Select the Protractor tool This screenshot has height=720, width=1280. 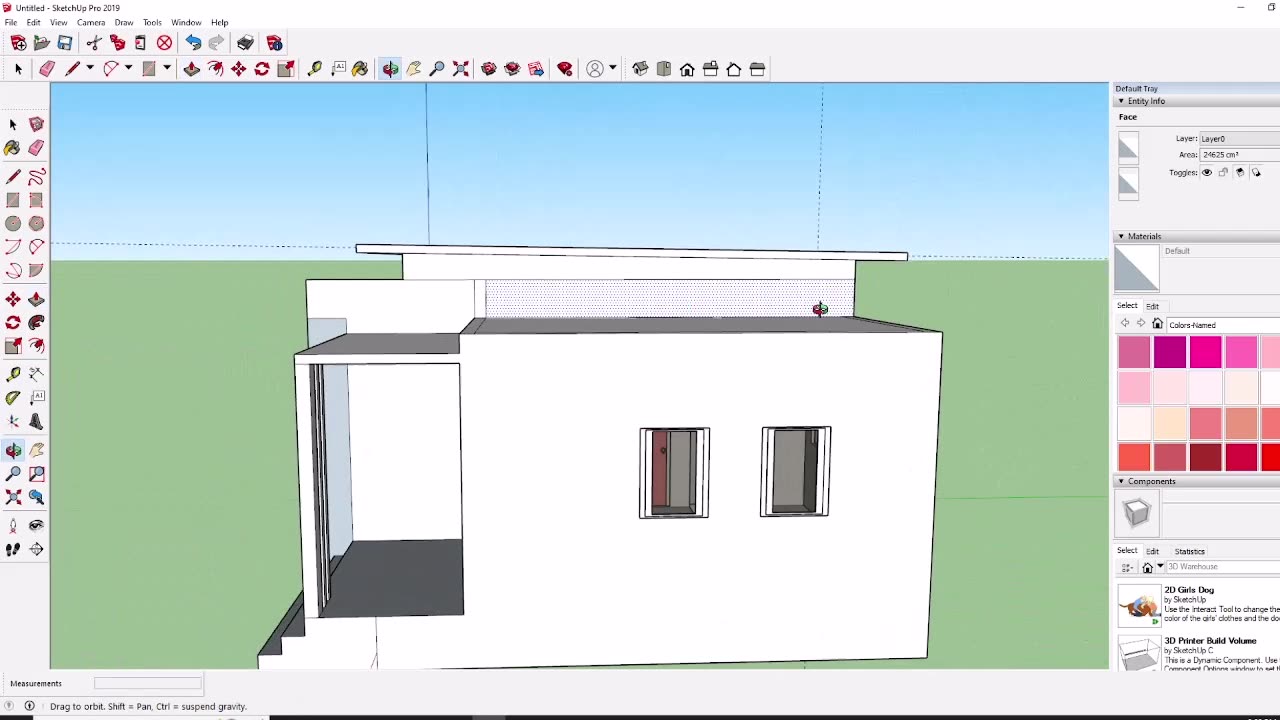13,397
